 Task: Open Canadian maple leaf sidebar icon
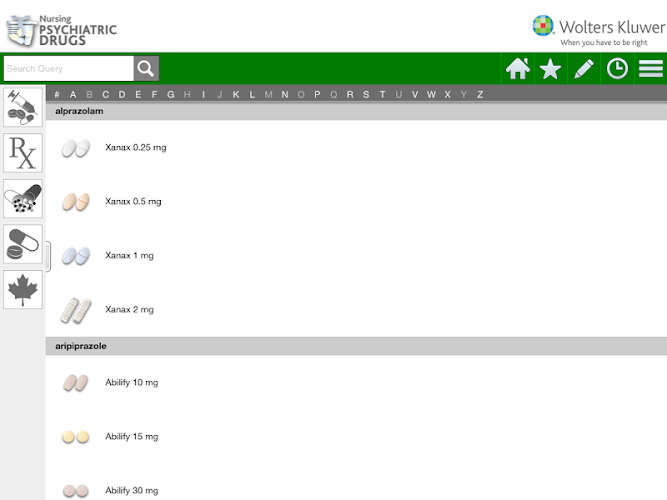click(23, 289)
